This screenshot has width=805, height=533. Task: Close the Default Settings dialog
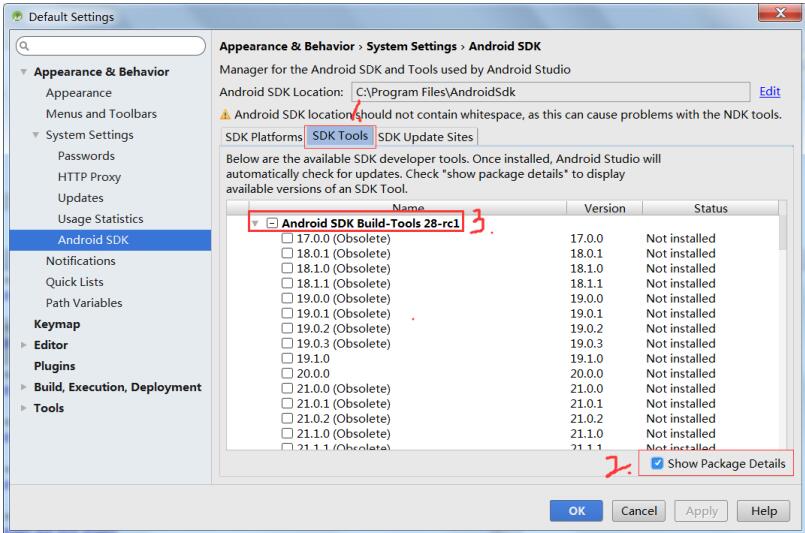pyautogui.click(x=779, y=13)
